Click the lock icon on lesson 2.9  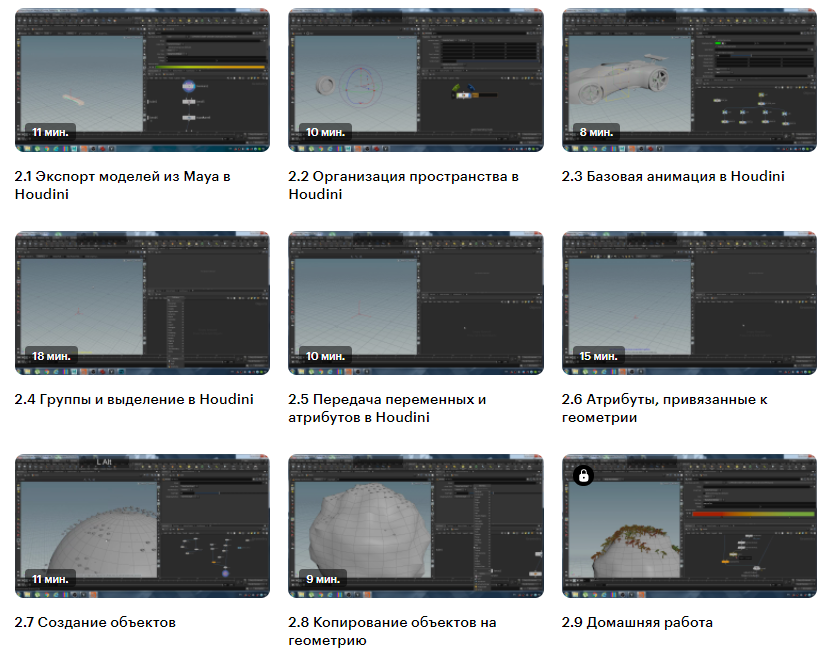click(584, 475)
